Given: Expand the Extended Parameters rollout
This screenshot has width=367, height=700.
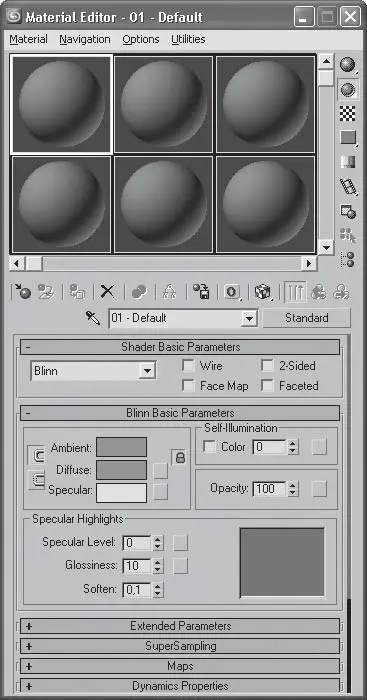Looking at the screenshot, I should click(180, 626).
